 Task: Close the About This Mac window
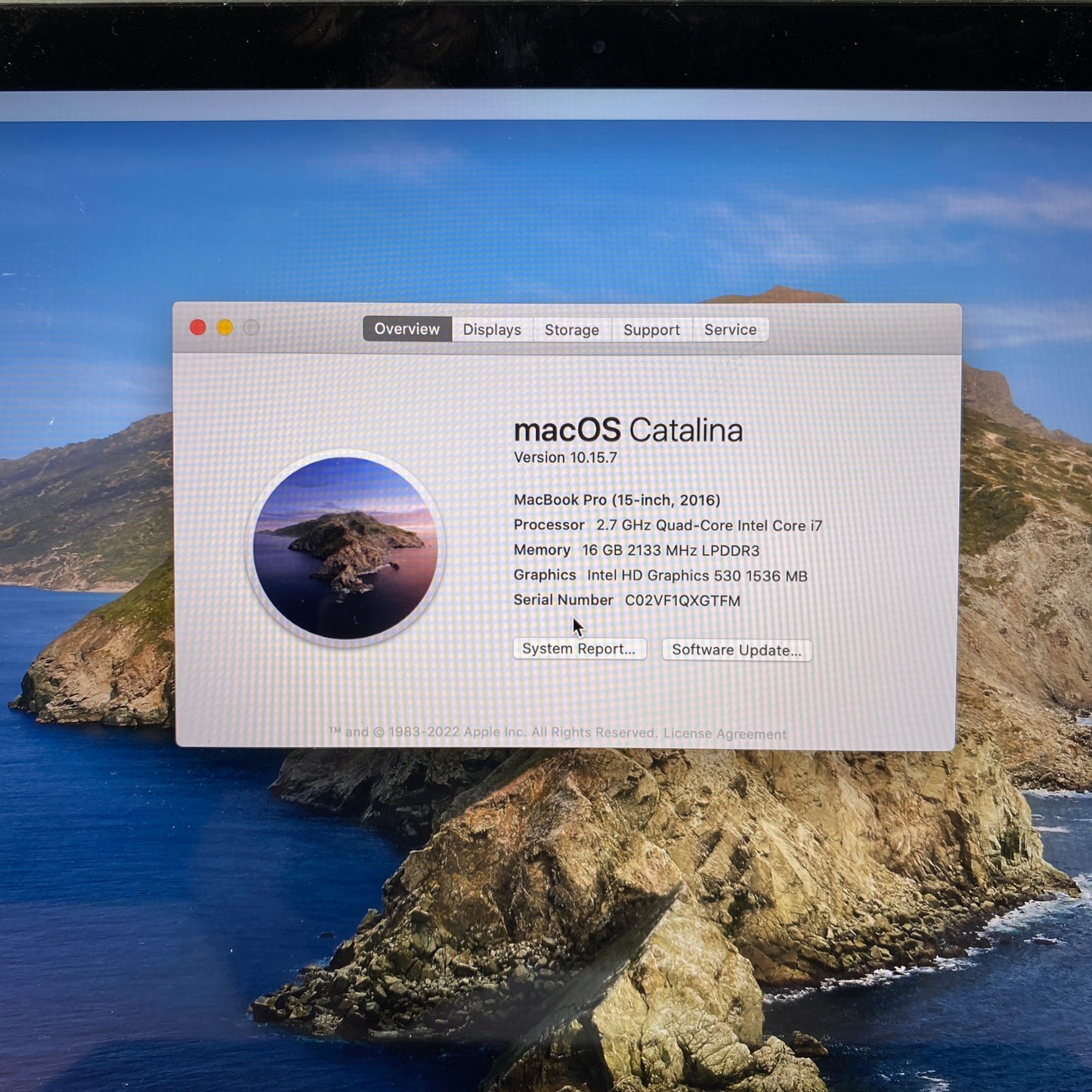[x=198, y=327]
